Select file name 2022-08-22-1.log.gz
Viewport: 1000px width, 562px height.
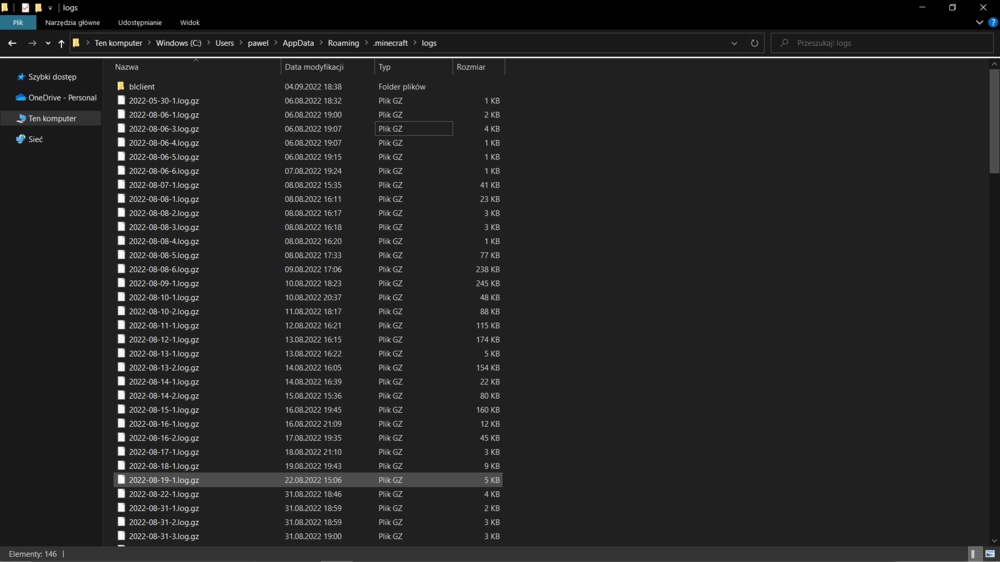(x=164, y=494)
